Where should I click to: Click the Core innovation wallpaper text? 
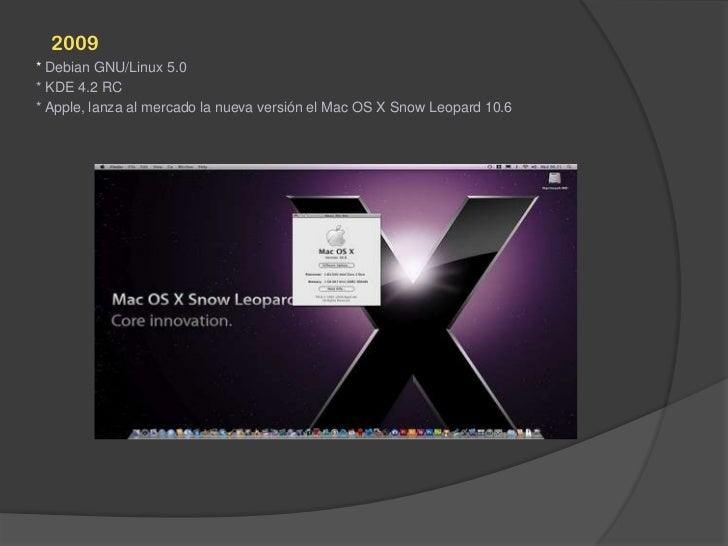(x=171, y=320)
